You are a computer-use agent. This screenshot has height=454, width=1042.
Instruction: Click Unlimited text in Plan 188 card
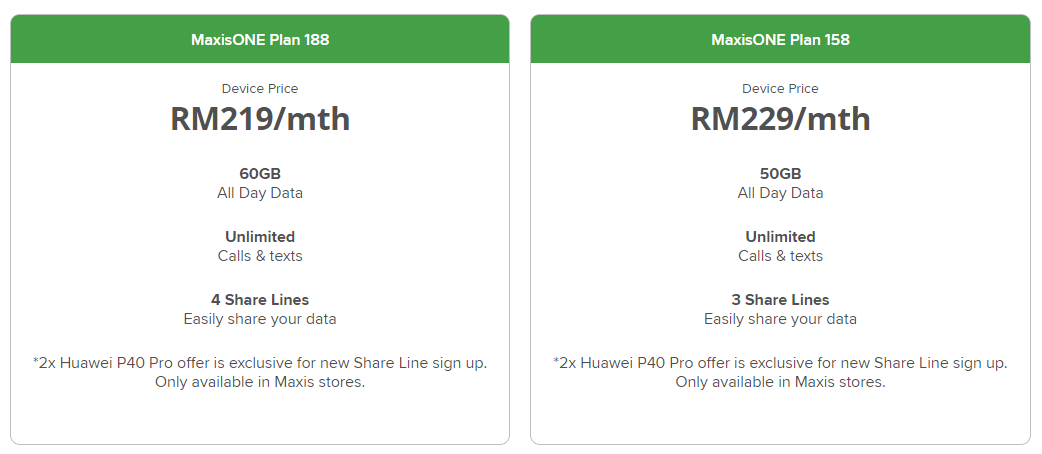click(x=260, y=237)
